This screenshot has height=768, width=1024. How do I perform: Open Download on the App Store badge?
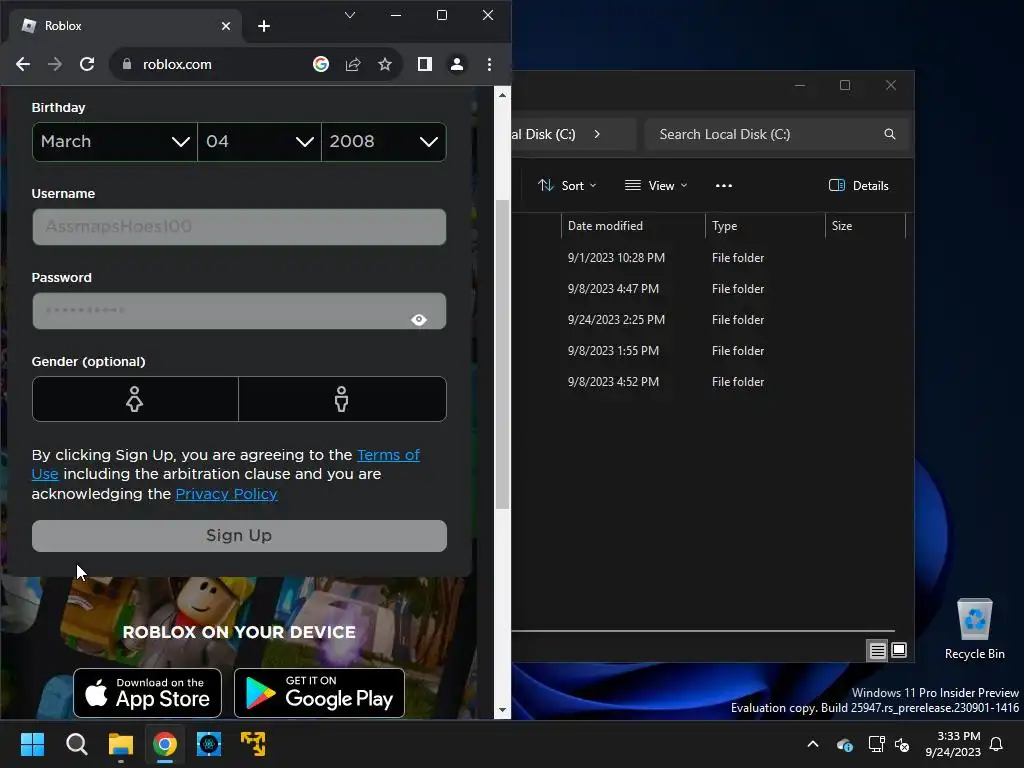[148, 693]
